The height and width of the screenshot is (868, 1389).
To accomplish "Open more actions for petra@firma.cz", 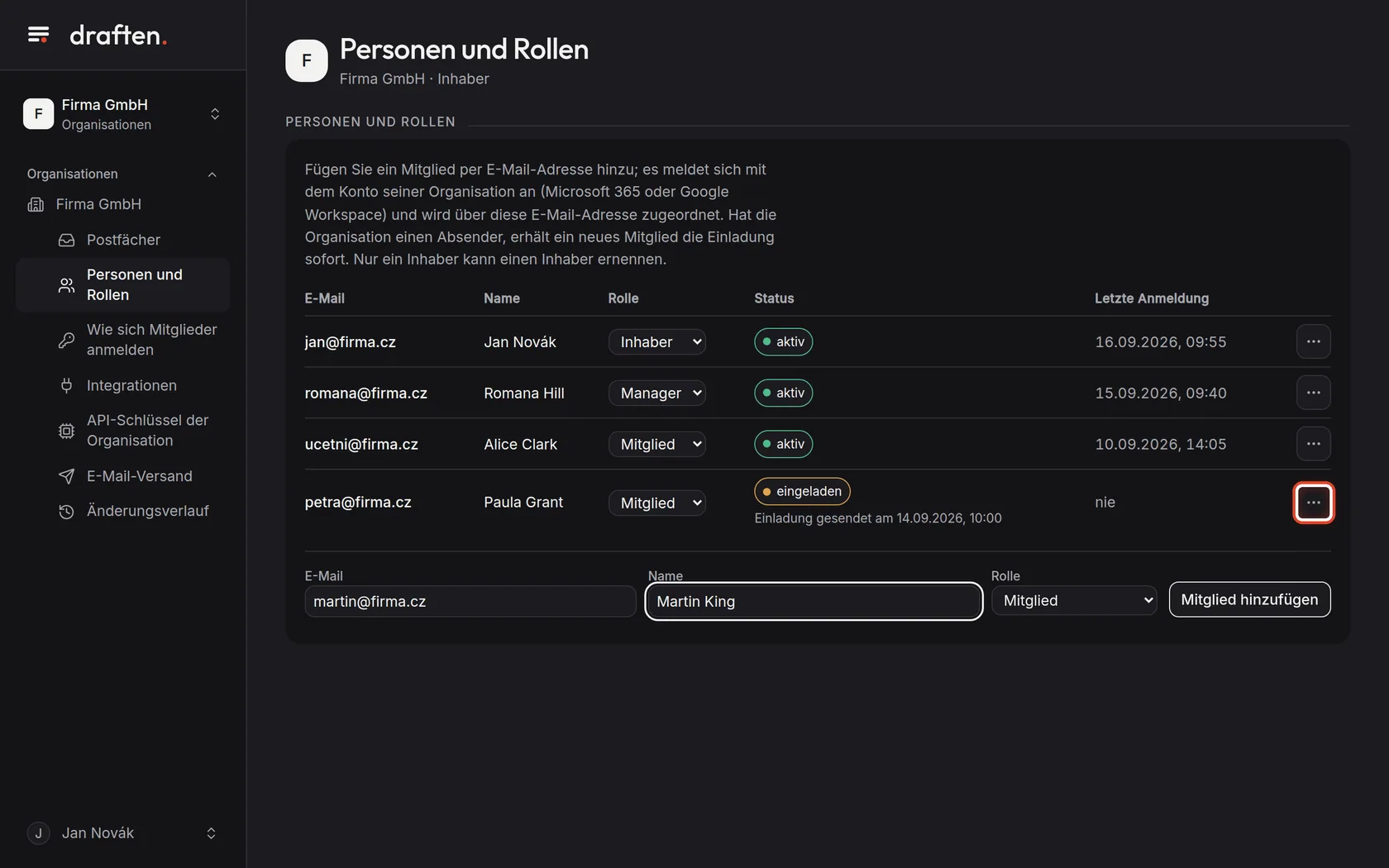I will (x=1314, y=503).
